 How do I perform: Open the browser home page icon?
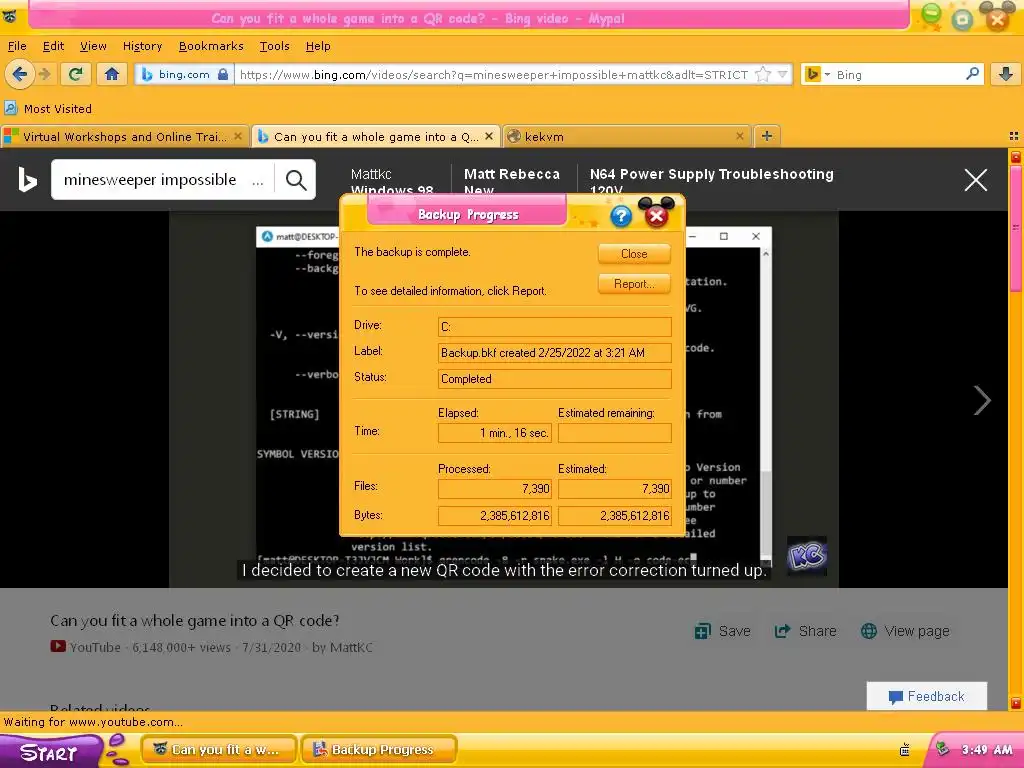pyautogui.click(x=112, y=74)
